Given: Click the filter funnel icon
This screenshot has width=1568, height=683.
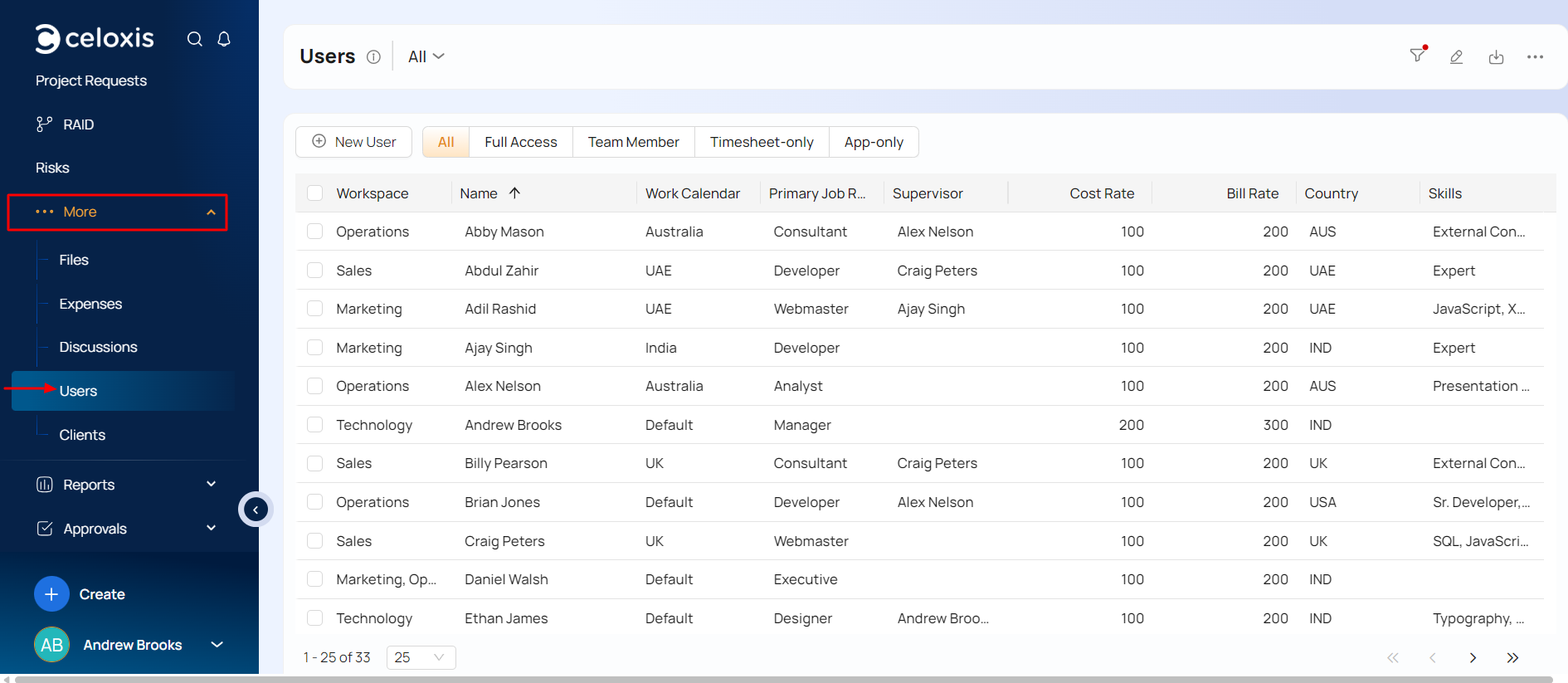Looking at the screenshot, I should 1418,56.
